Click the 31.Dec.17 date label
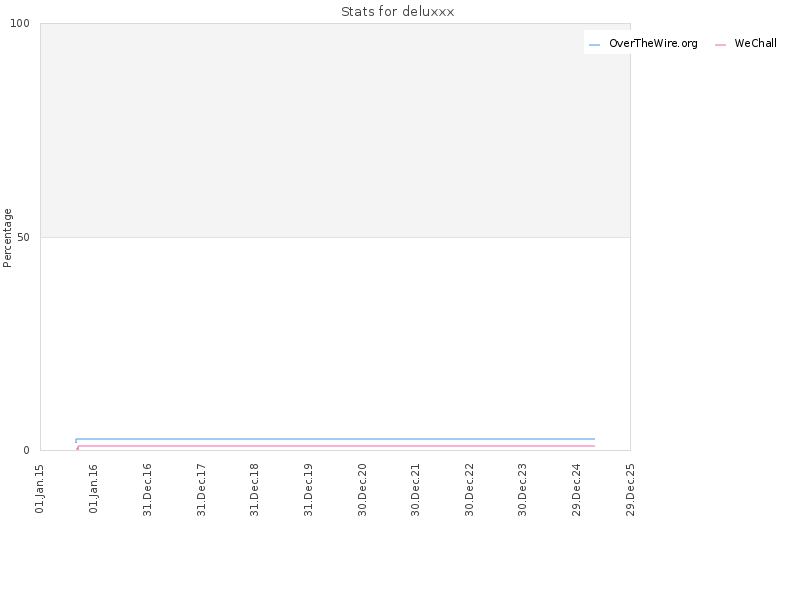Screen dimensions: 800x600 pyautogui.click(x=201, y=489)
